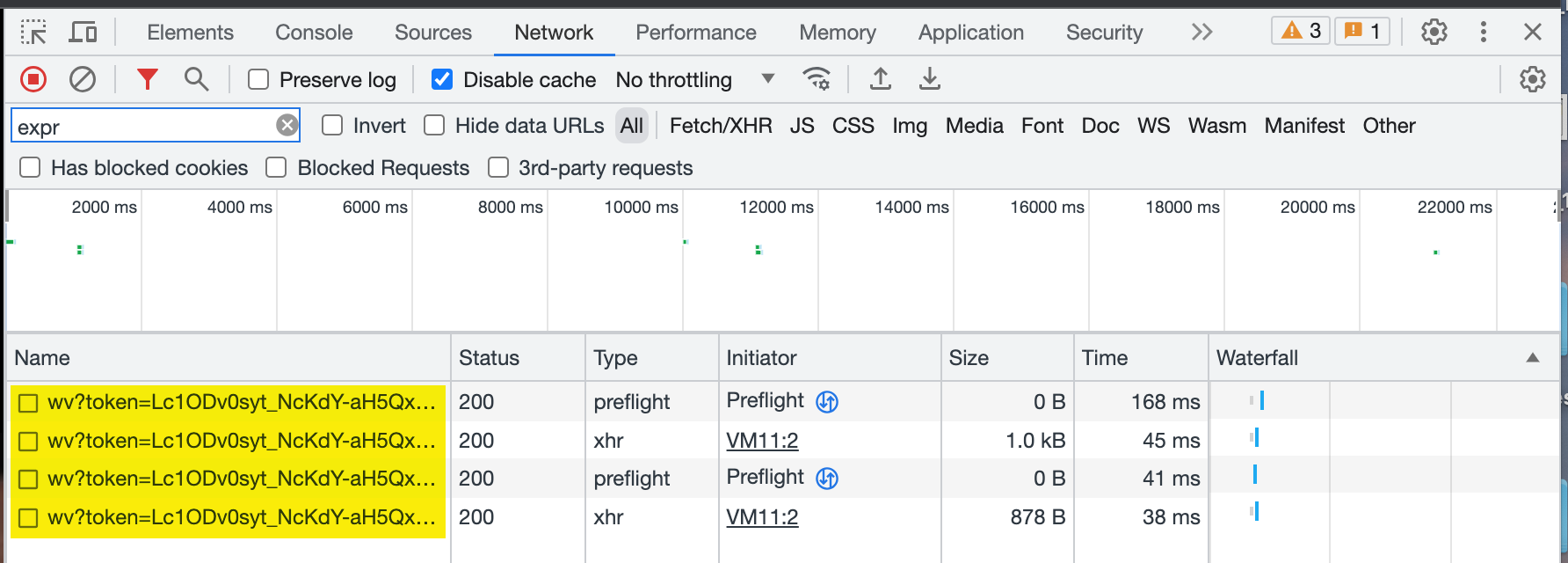Toggle Waterfall column sort arrow
This screenshot has height=563, width=1568.
pyautogui.click(x=1532, y=358)
